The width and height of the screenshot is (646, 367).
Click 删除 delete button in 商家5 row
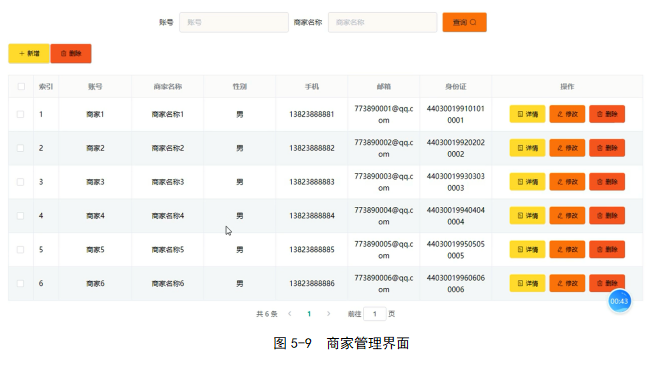click(x=607, y=249)
